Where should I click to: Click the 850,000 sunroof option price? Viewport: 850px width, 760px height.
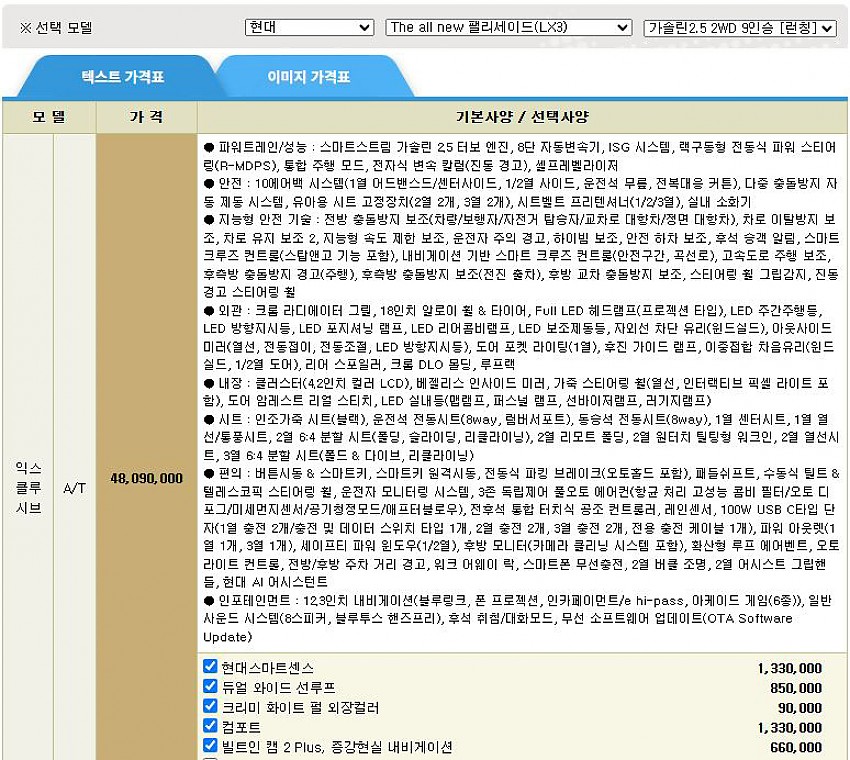click(796, 688)
